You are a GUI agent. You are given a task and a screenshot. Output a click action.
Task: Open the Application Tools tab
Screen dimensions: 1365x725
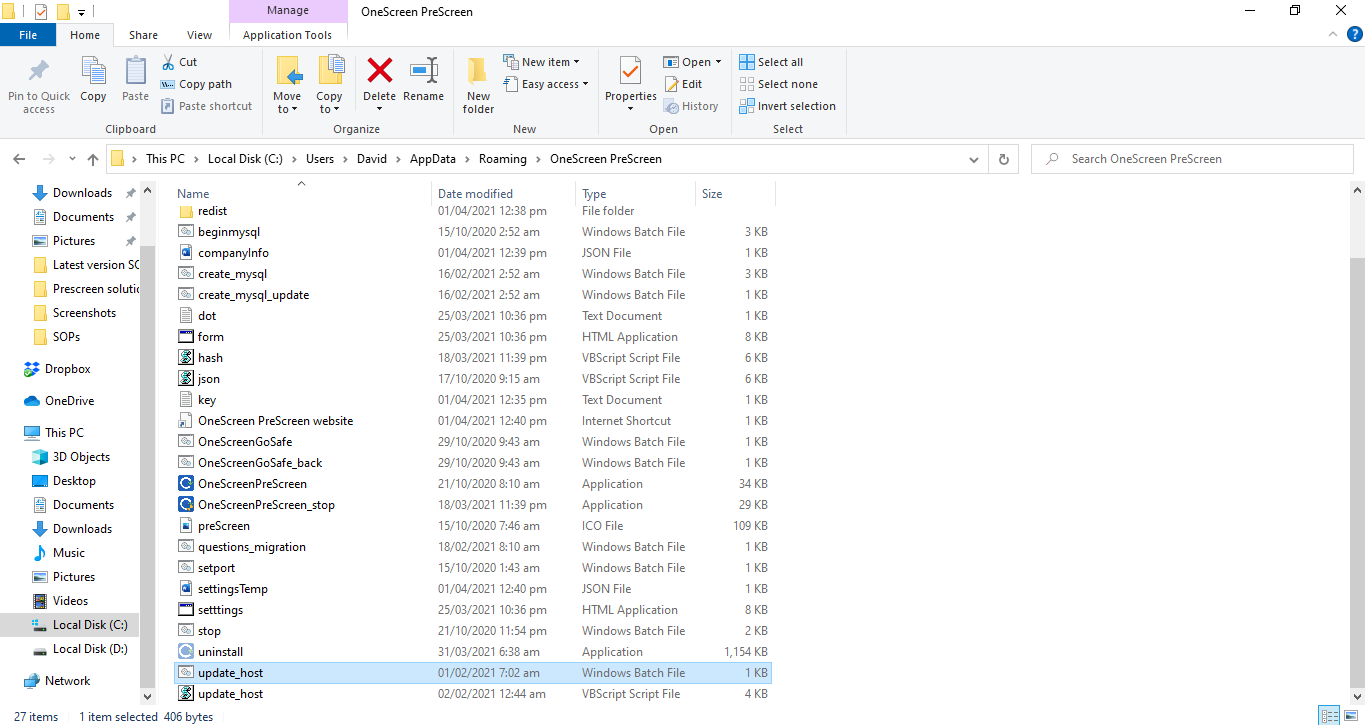(x=288, y=35)
